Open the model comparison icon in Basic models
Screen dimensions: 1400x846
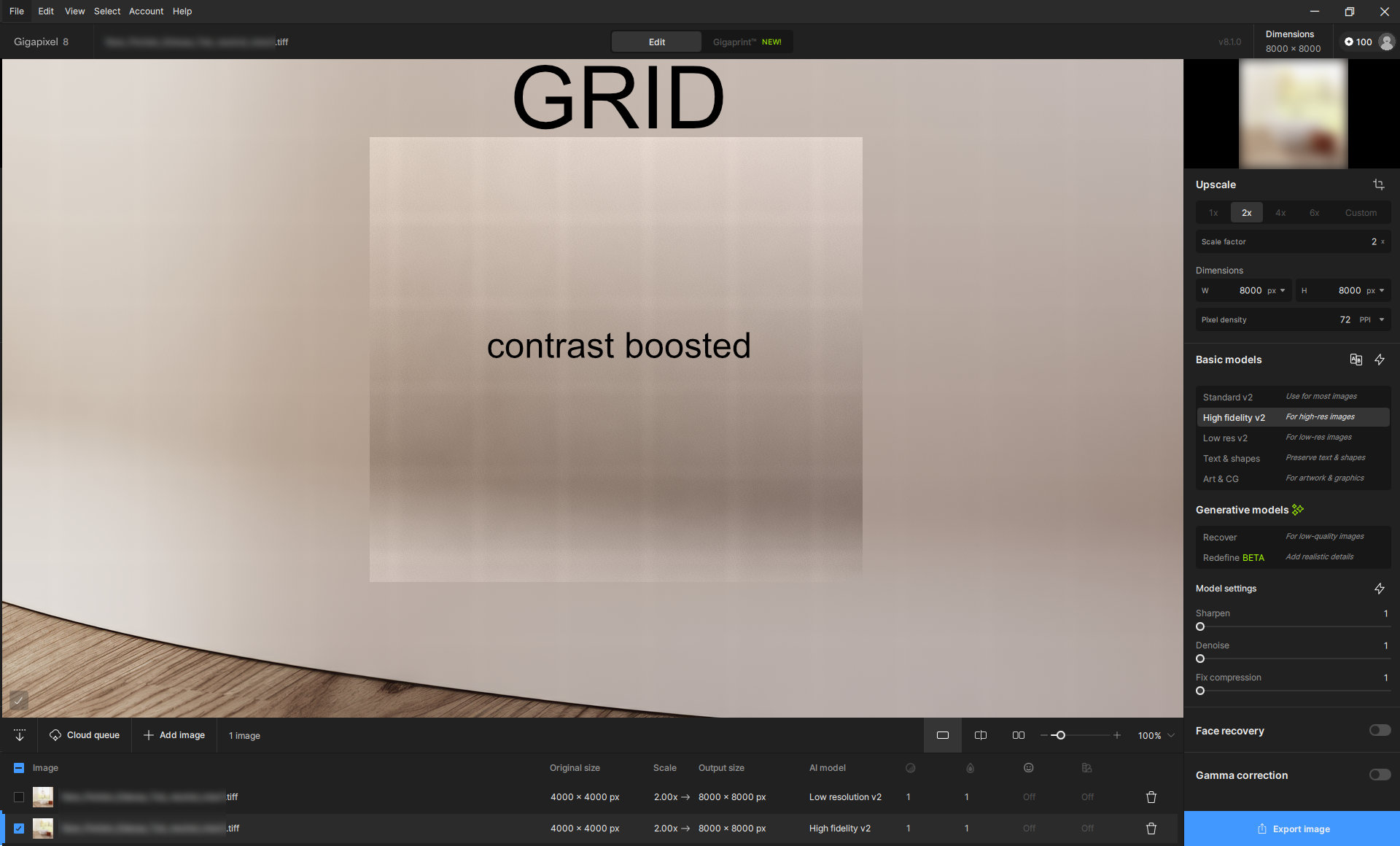tap(1356, 360)
